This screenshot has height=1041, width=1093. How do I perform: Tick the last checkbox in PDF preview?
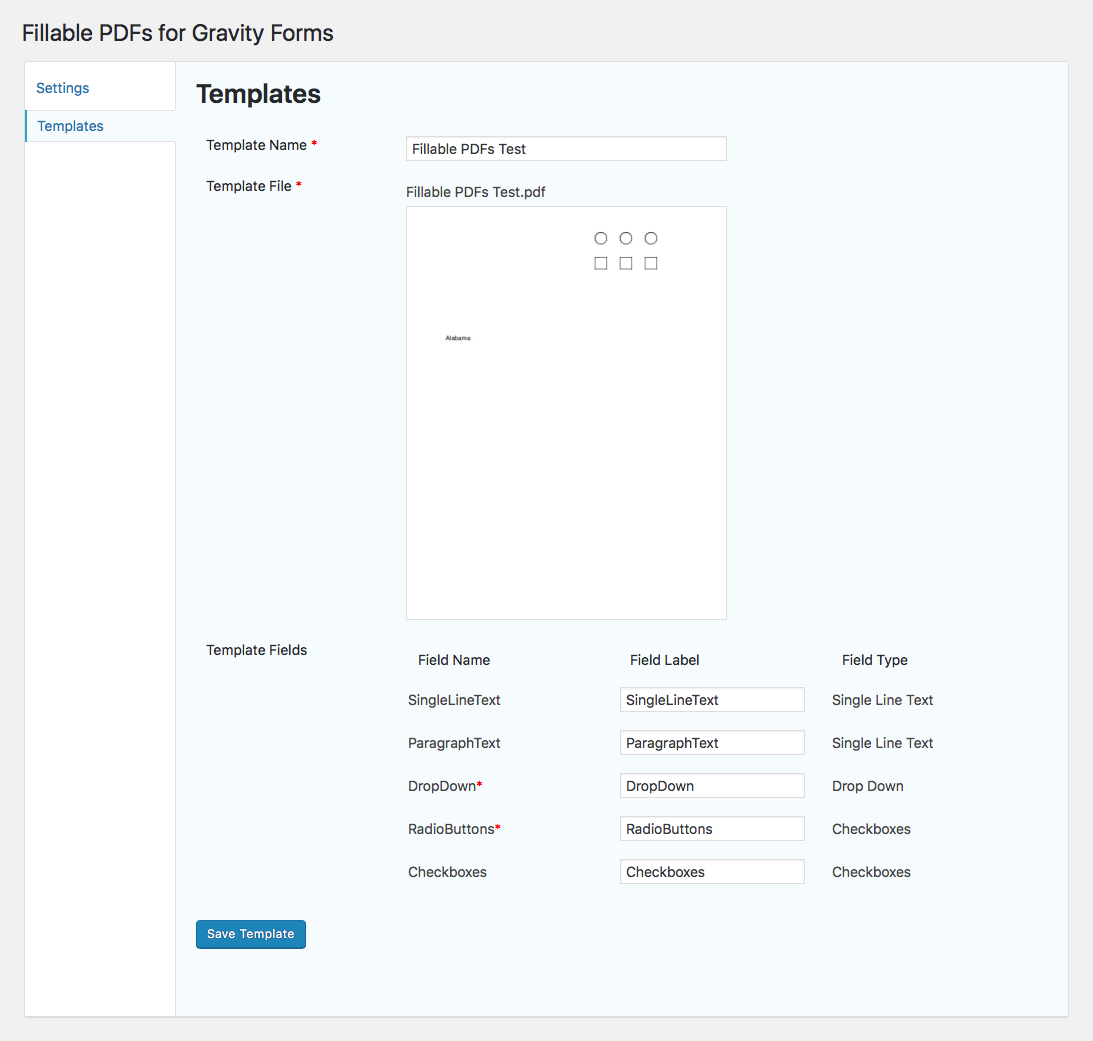coord(651,263)
